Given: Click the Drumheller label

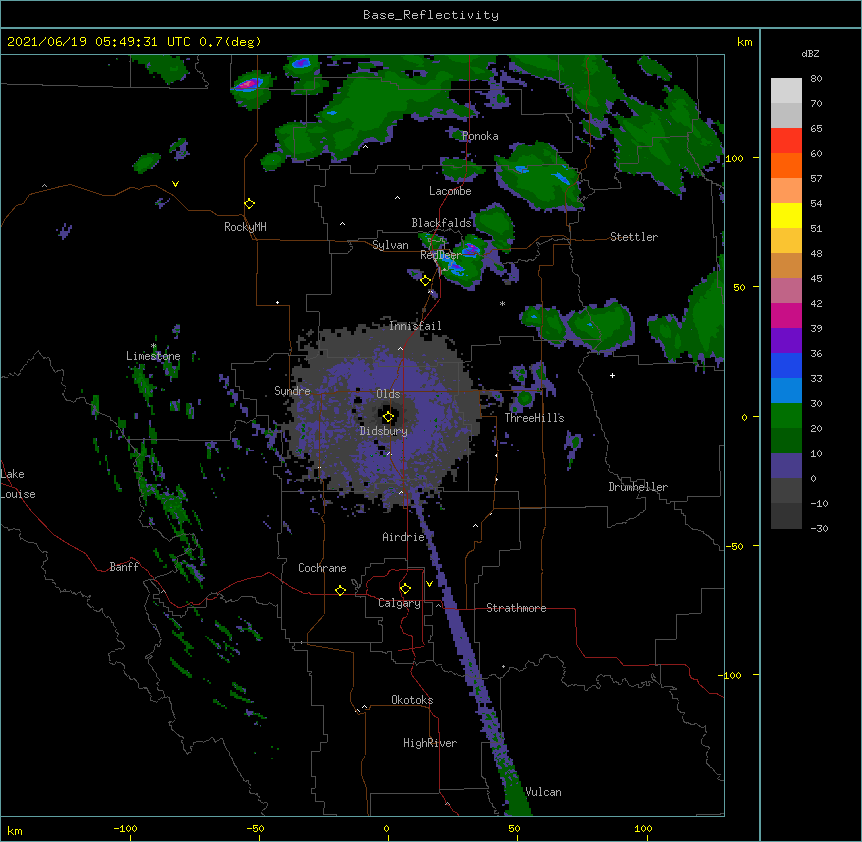Looking at the screenshot, I should pyautogui.click(x=638, y=487).
